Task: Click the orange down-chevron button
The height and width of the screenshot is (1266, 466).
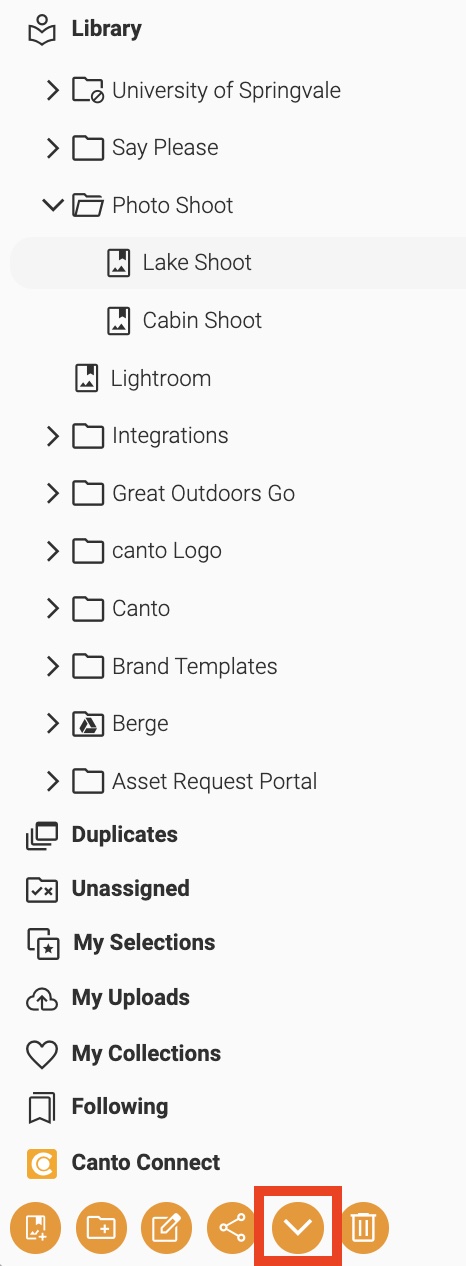Action: coord(298,1226)
